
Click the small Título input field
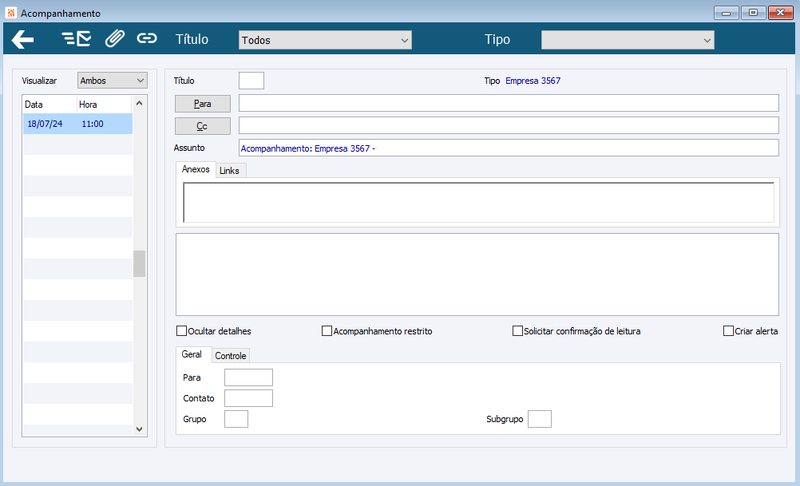[252, 81]
